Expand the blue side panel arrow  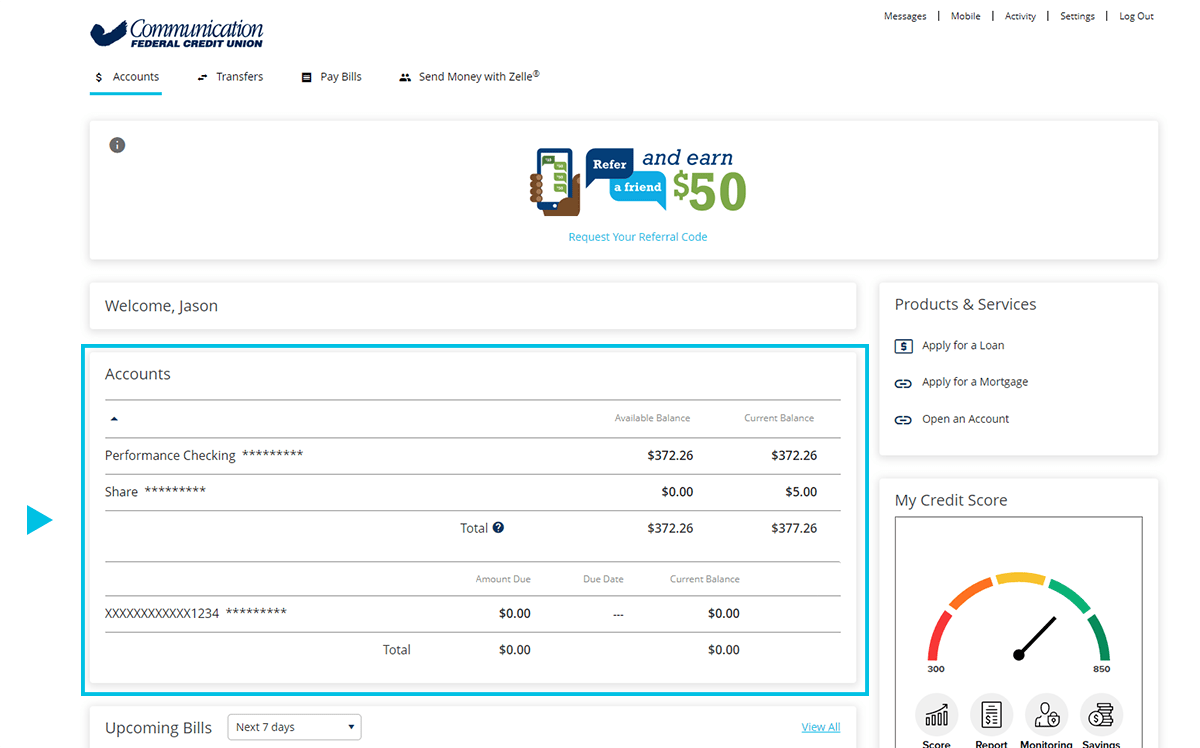(x=40, y=519)
